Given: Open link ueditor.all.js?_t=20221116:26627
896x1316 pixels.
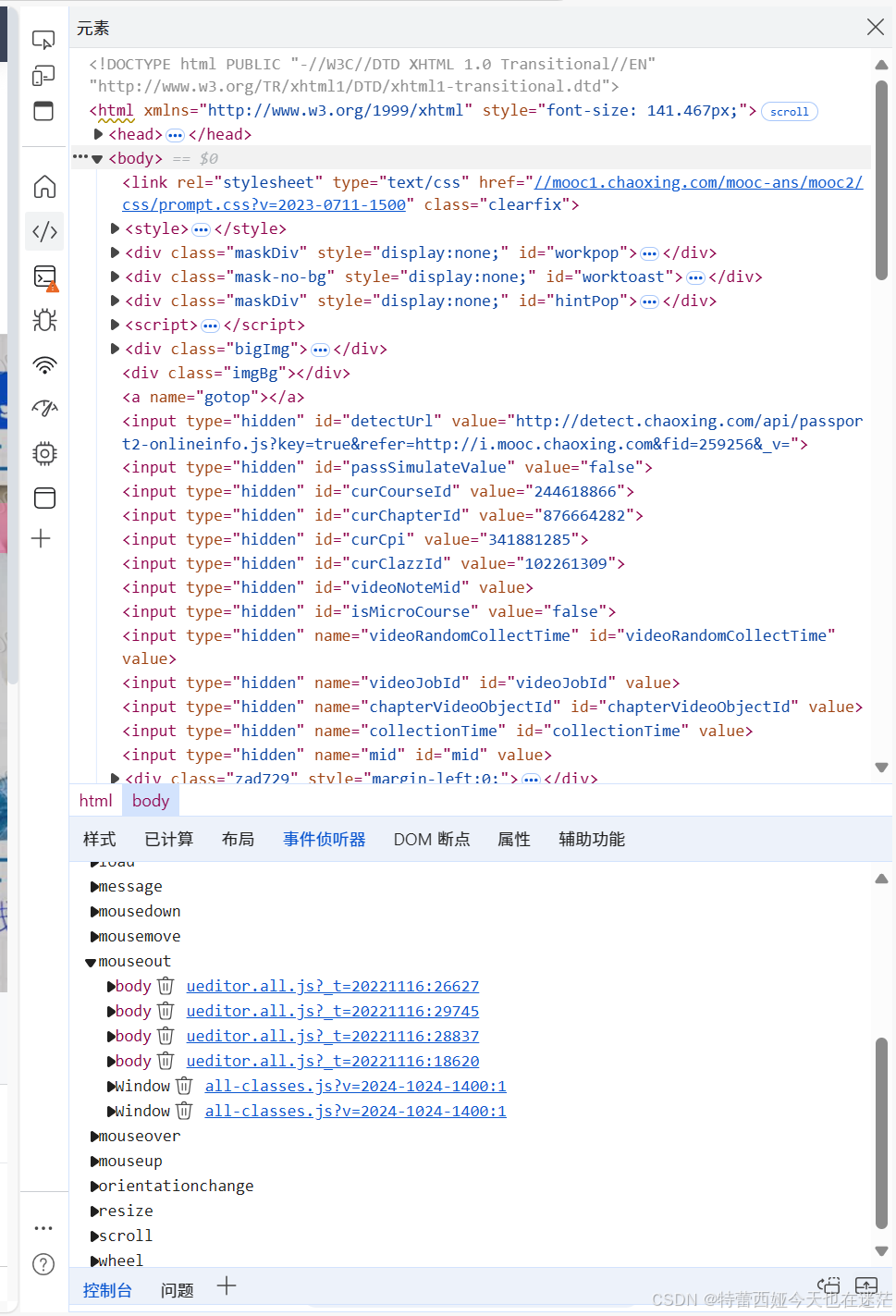Looking at the screenshot, I should pyautogui.click(x=333, y=986).
